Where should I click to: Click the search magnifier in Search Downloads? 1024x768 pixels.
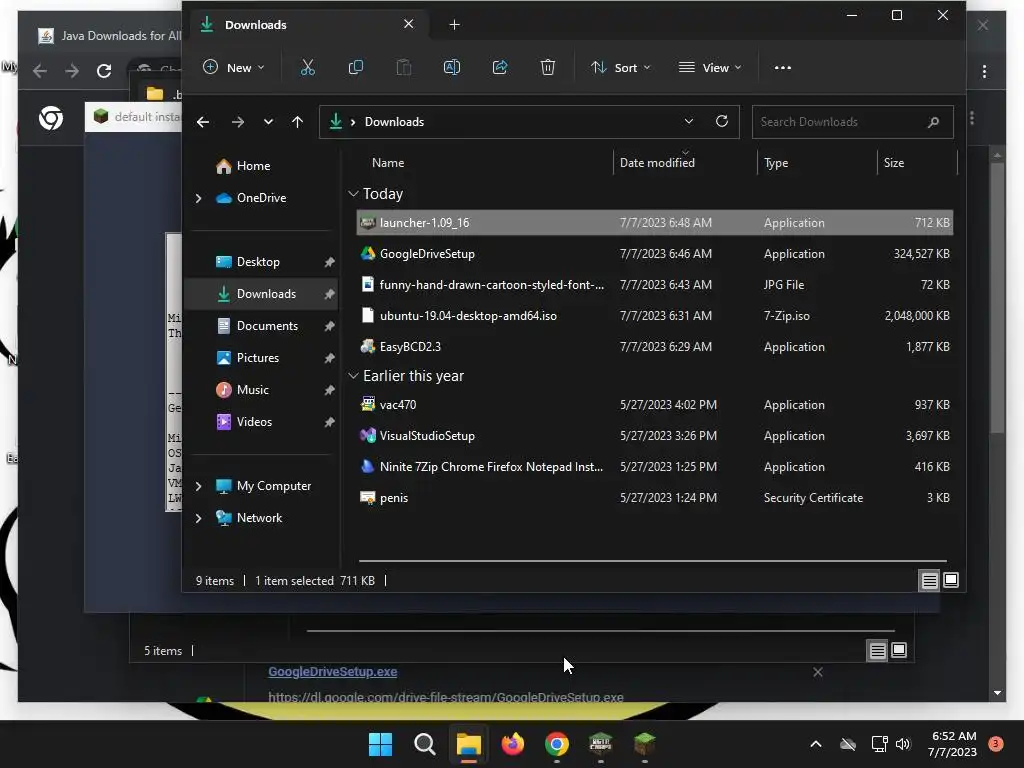tap(933, 122)
